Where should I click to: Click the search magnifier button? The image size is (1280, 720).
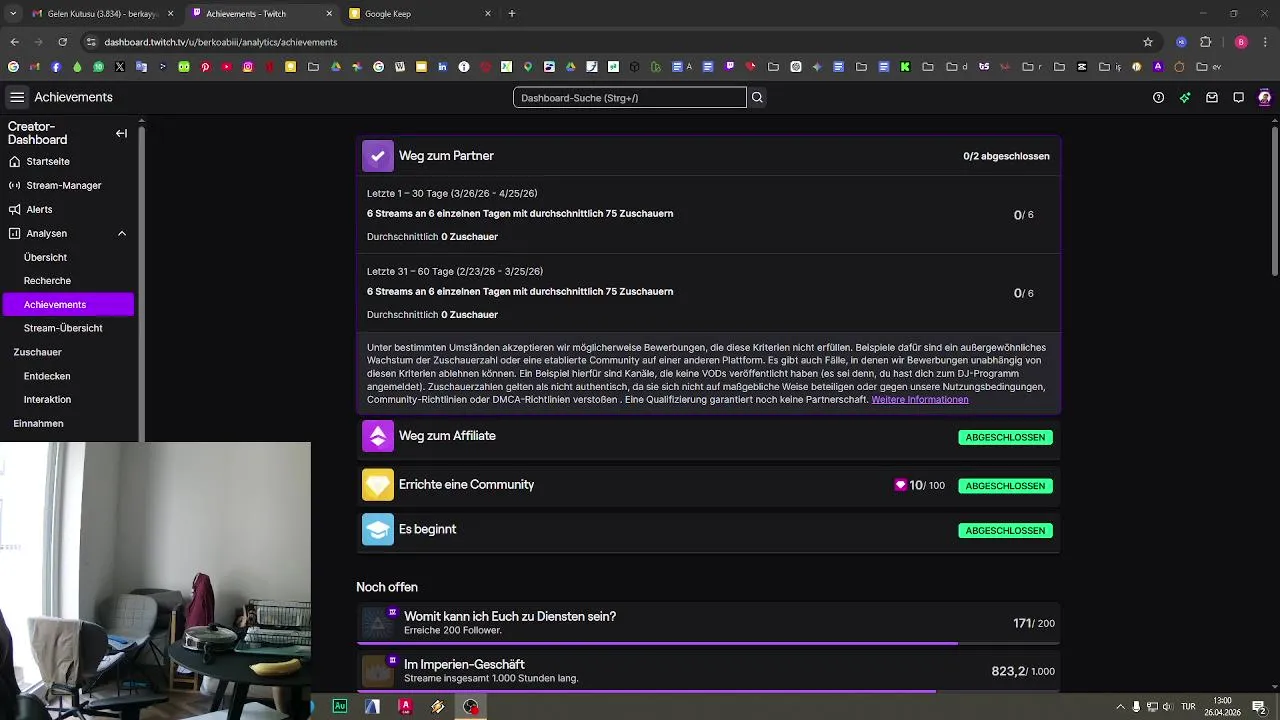[757, 98]
